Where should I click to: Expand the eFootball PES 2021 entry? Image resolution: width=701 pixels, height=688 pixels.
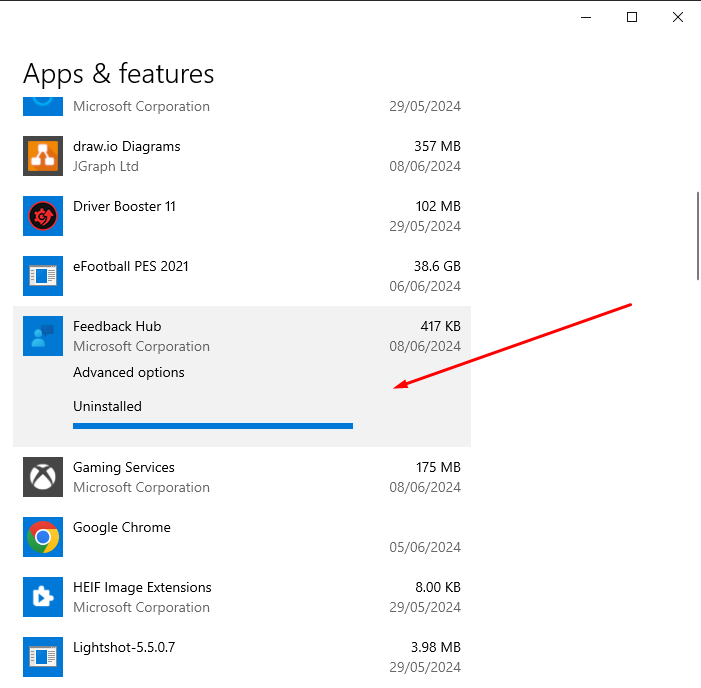pyautogui.click(x=242, y=276)
